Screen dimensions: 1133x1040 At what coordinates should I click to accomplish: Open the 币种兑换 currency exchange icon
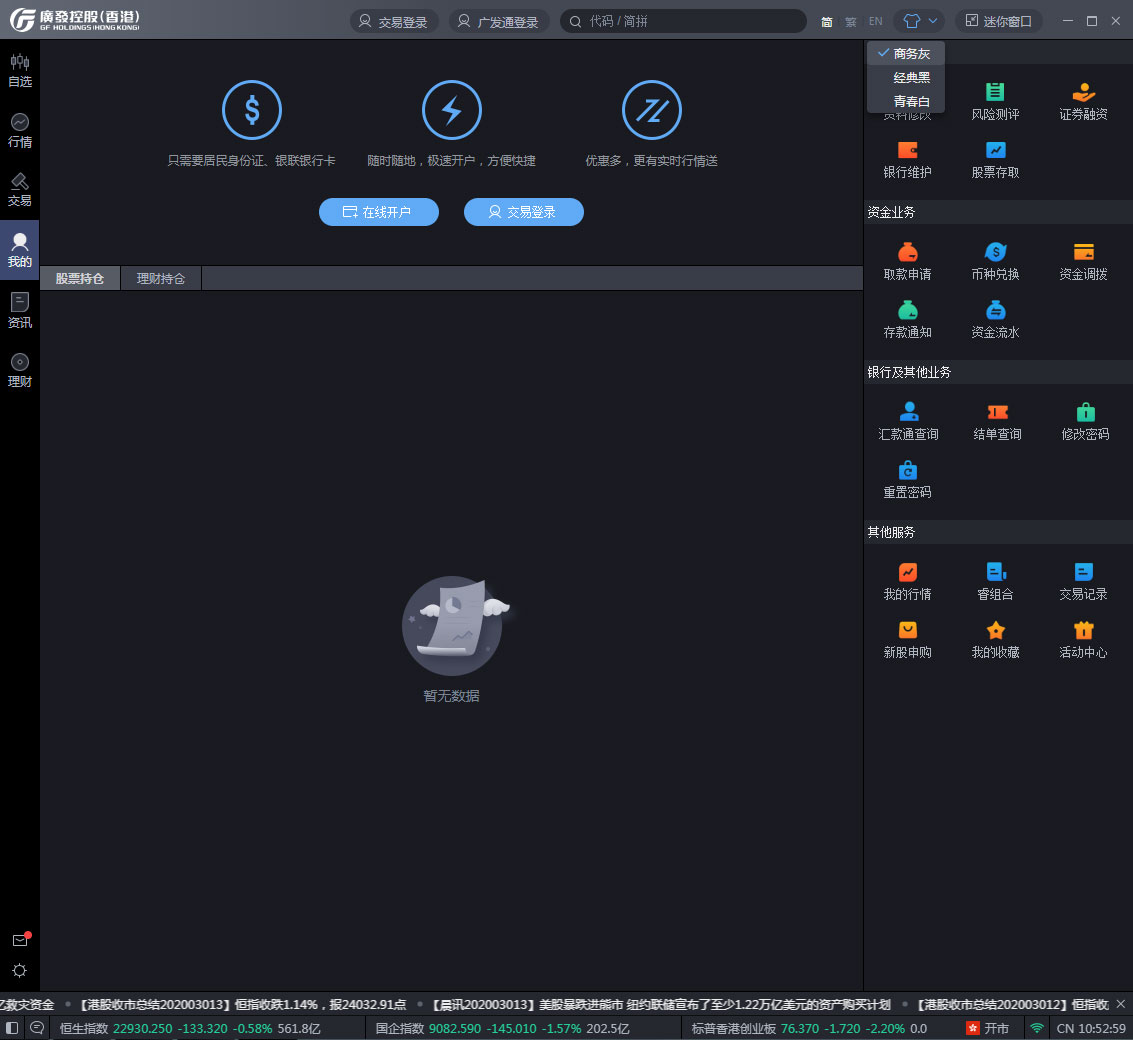[x=995, y=261]
